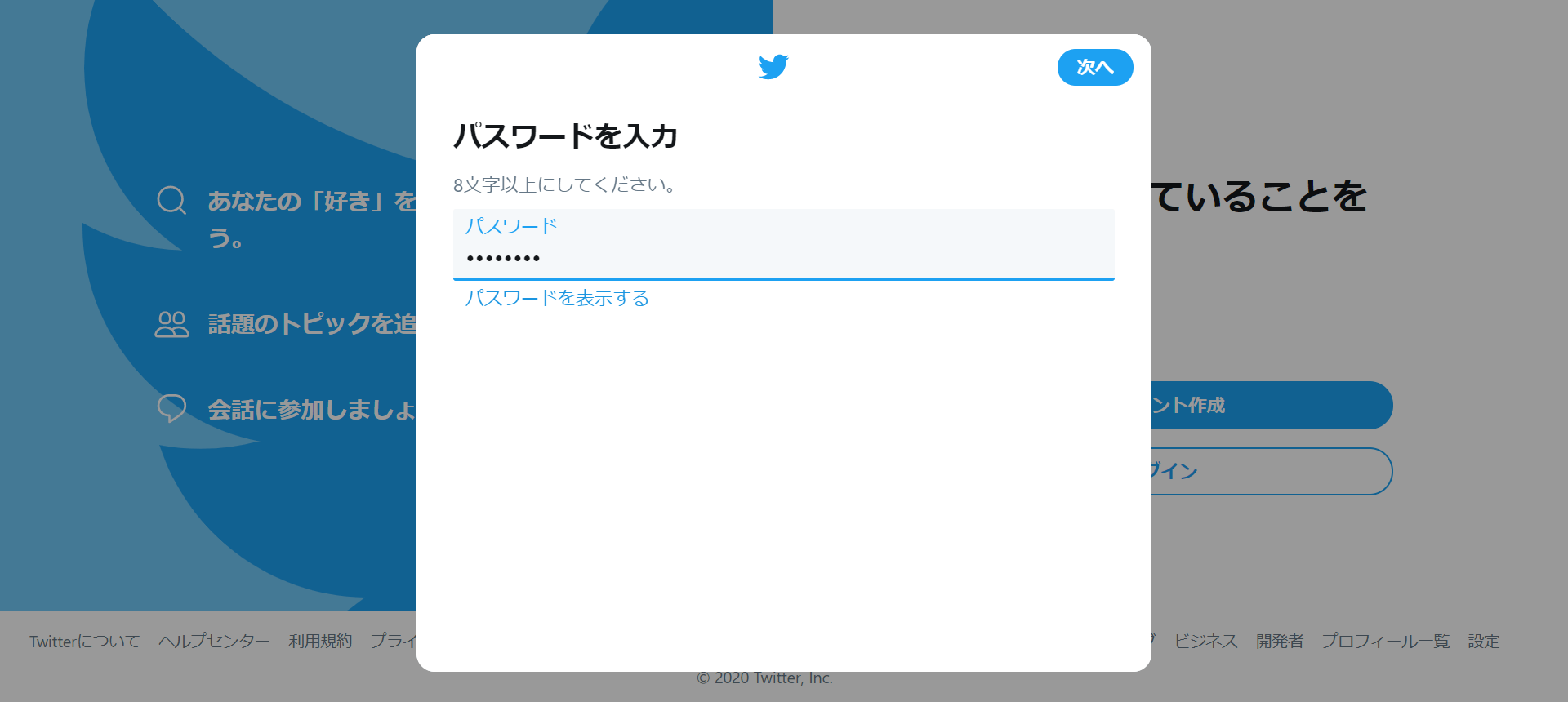
Task: Click the ていることを headline behind dialog
Action: [x=1260, y=197]
